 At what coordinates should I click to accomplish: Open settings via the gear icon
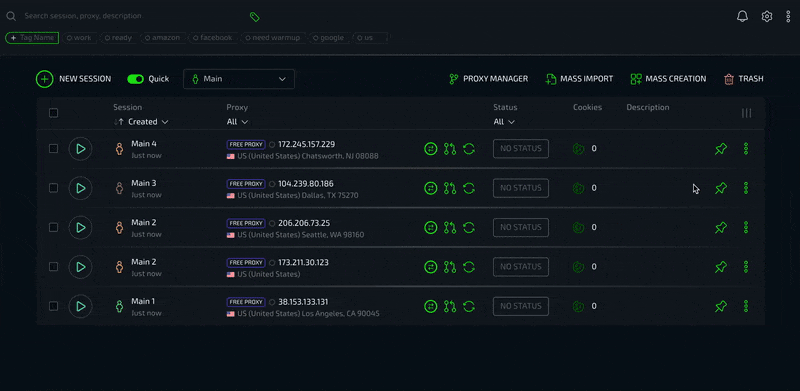pyautogui.click(x=767, y=16)
